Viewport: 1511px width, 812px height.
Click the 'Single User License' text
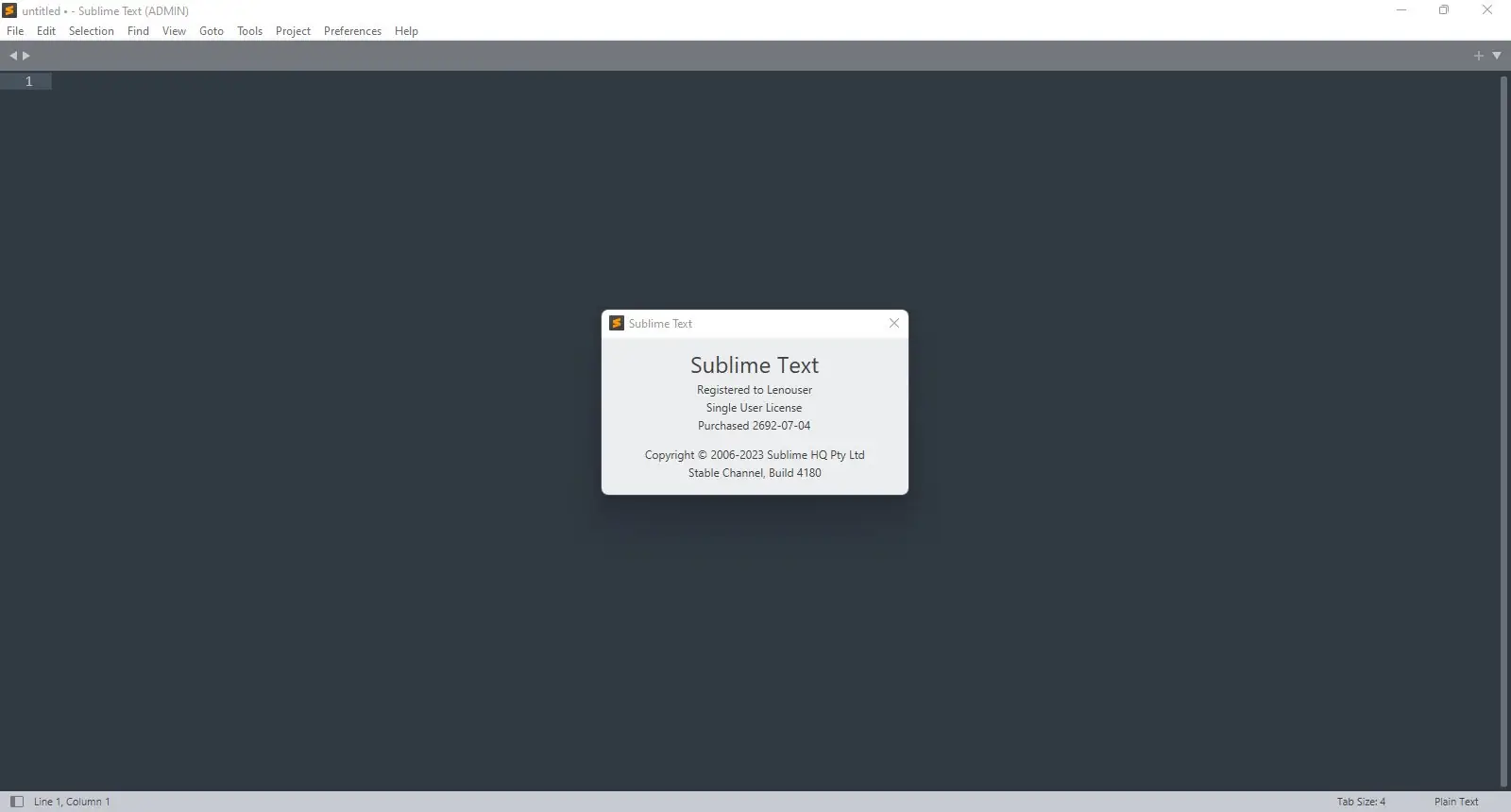(x=754, y=408)
